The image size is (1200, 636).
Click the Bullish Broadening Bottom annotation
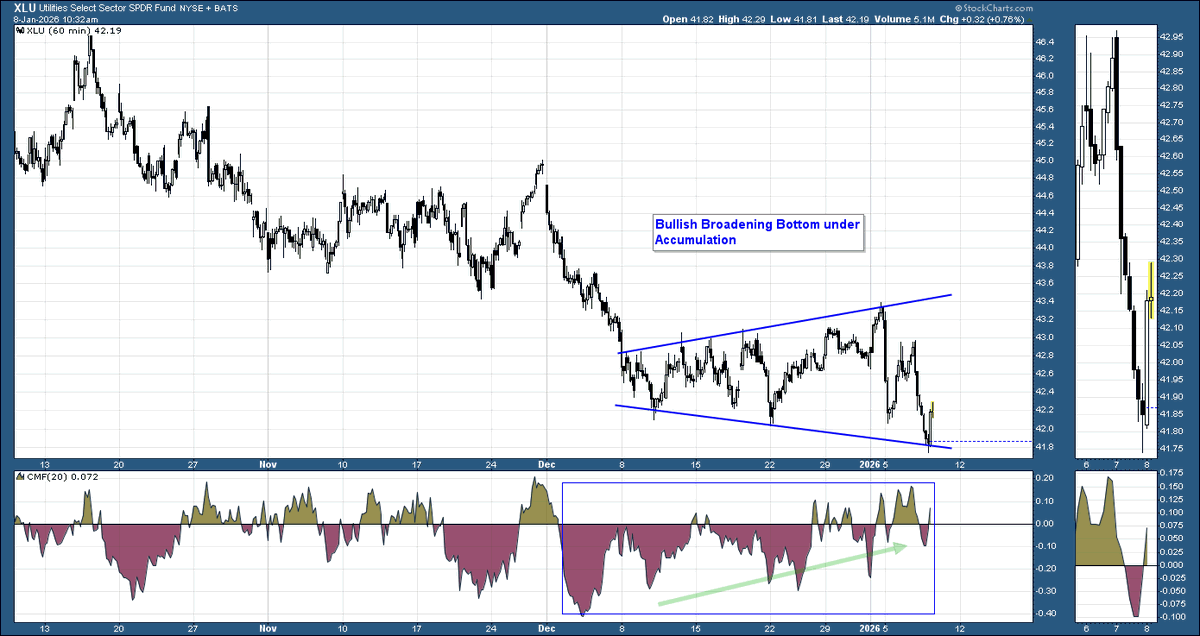[x=757, y=232]
